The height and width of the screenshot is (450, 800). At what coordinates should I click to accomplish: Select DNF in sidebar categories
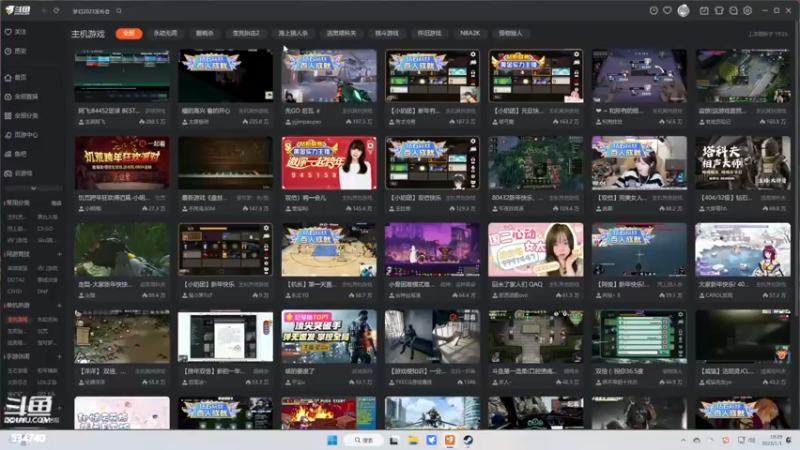click(x=42, y=292)
